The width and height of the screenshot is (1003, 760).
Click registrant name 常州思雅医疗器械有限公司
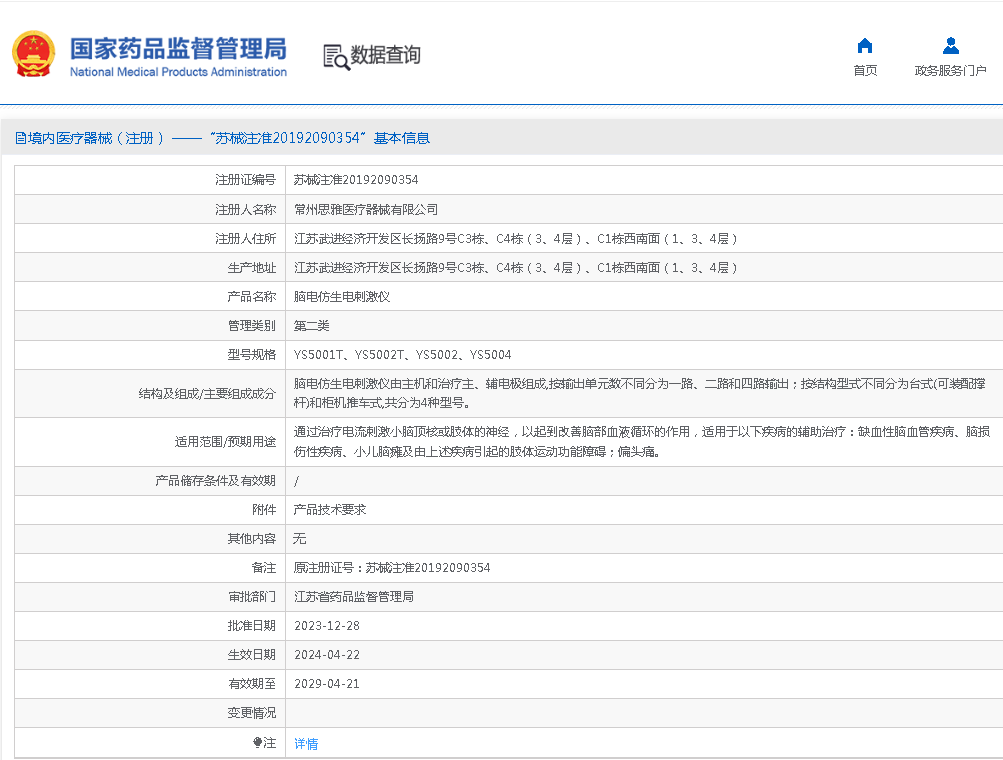366,210
